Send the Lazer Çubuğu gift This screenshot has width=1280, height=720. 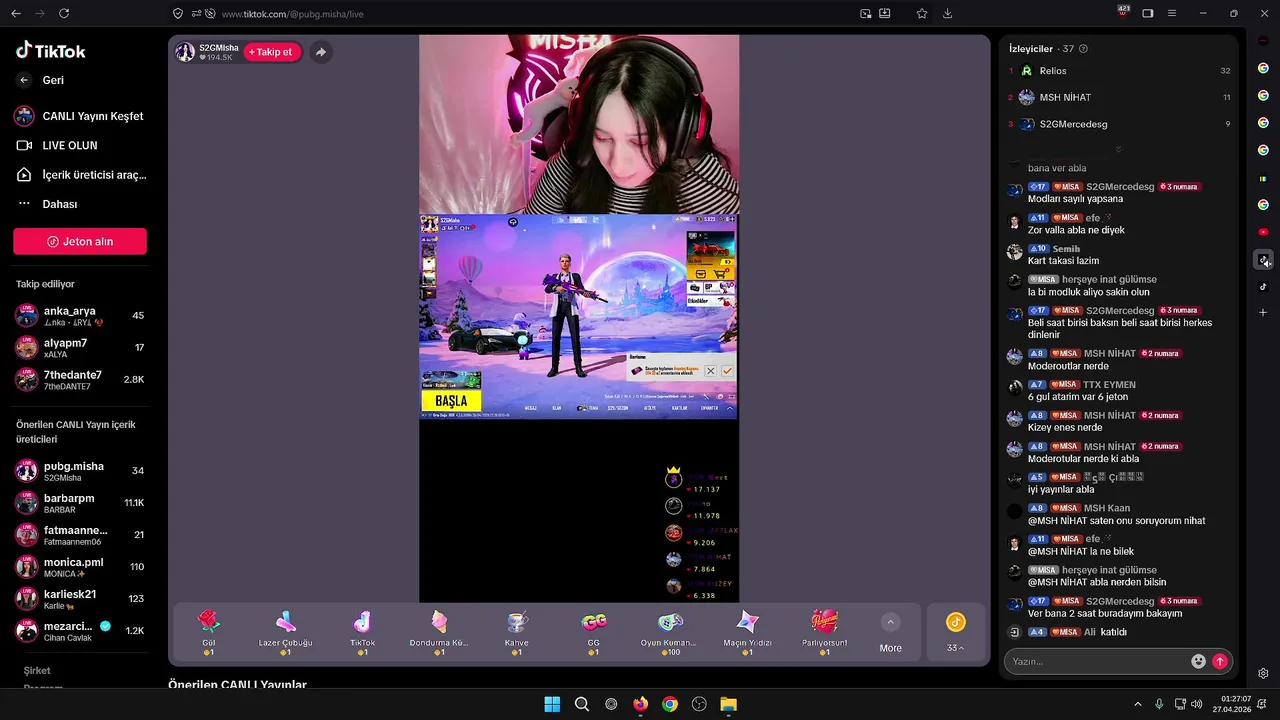pos(286,633)
